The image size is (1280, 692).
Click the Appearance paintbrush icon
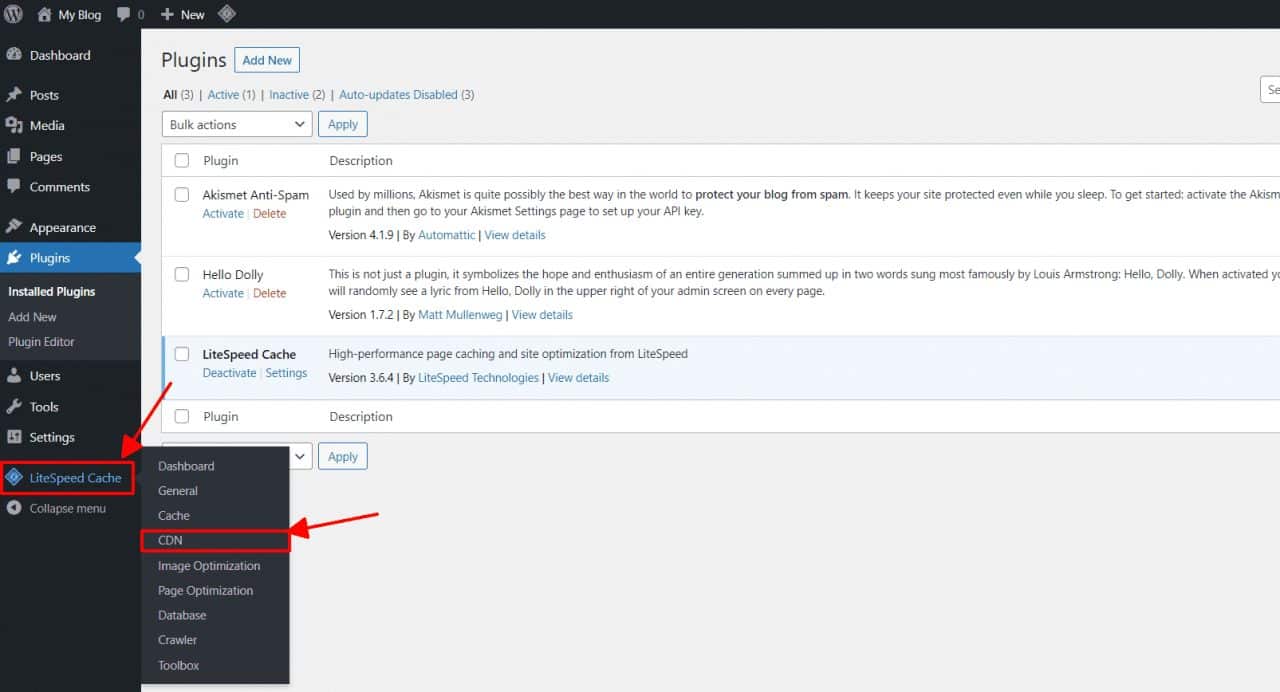[x=14, y=227]
